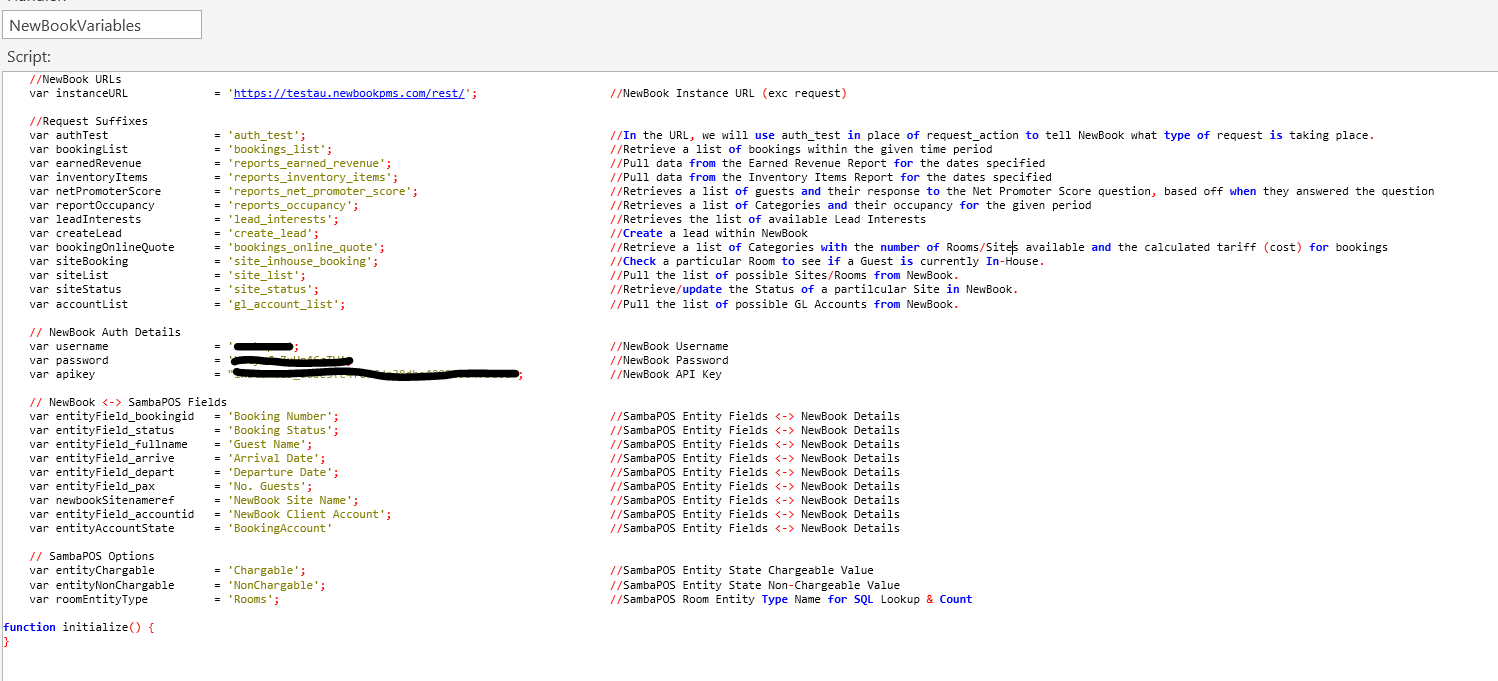This screenshot has width=1498, height=681.
Task: Click the 'Script:' label above the editor
Action: (29, 57)
